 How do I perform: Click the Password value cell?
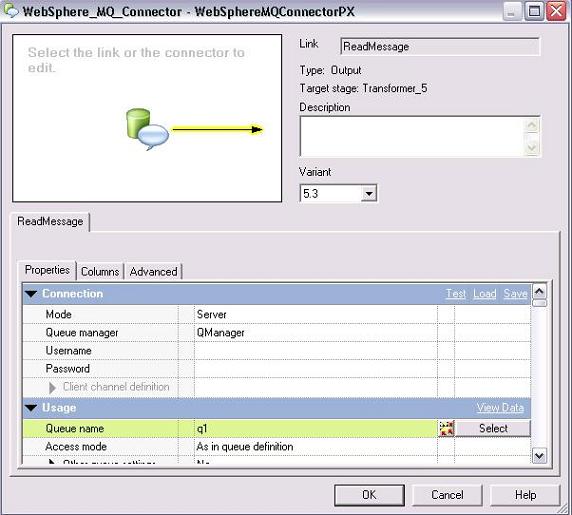[x=316, y=368]
